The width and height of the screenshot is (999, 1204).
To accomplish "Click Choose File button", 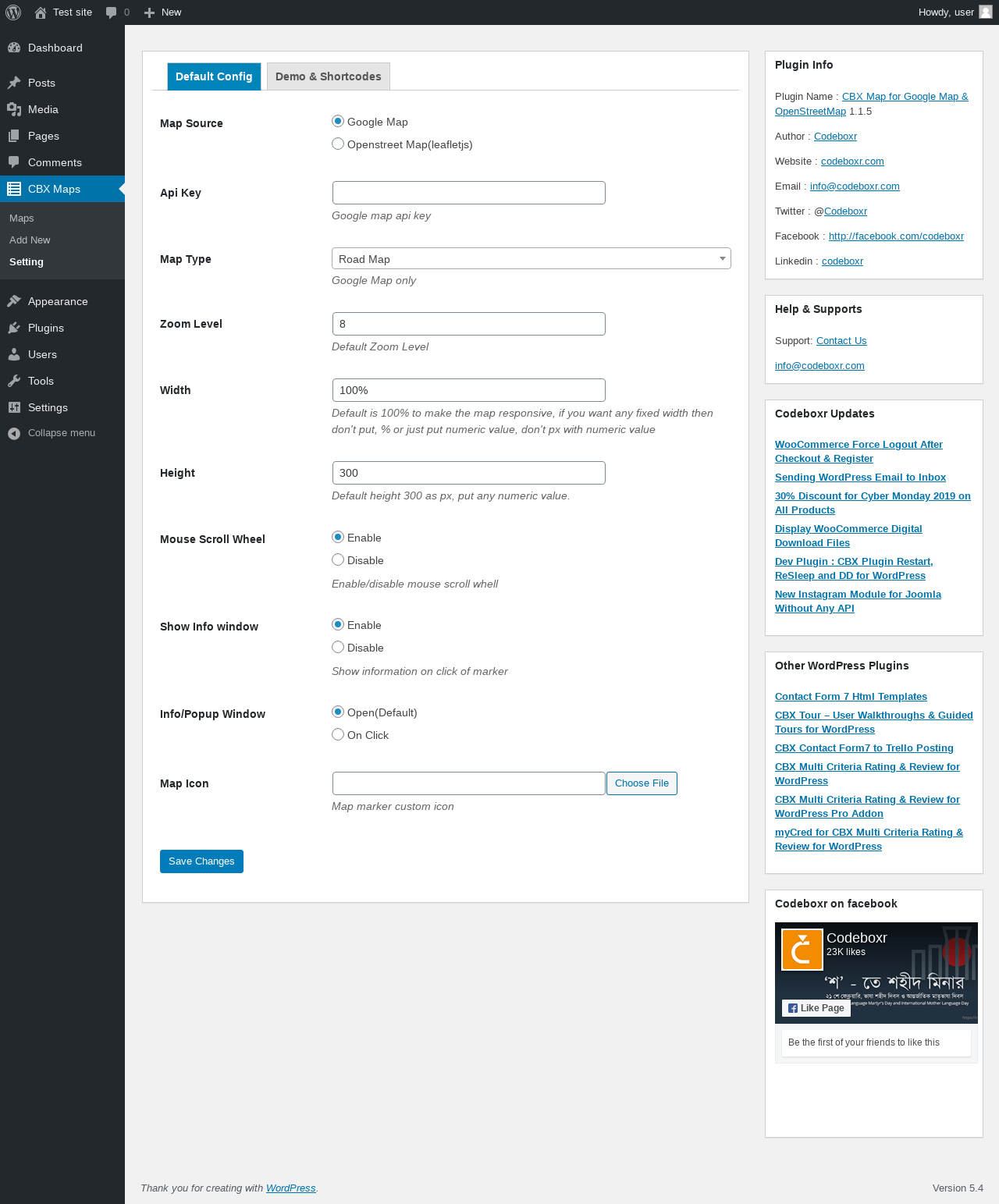I will point(642,783).
